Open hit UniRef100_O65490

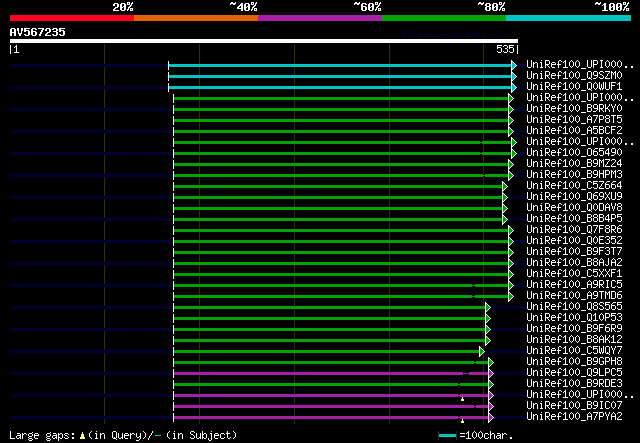coord(574,153)
